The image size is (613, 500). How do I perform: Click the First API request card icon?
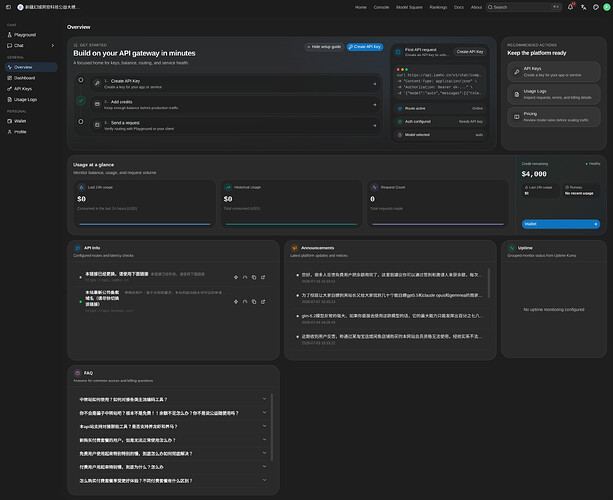tap(398, 52)
